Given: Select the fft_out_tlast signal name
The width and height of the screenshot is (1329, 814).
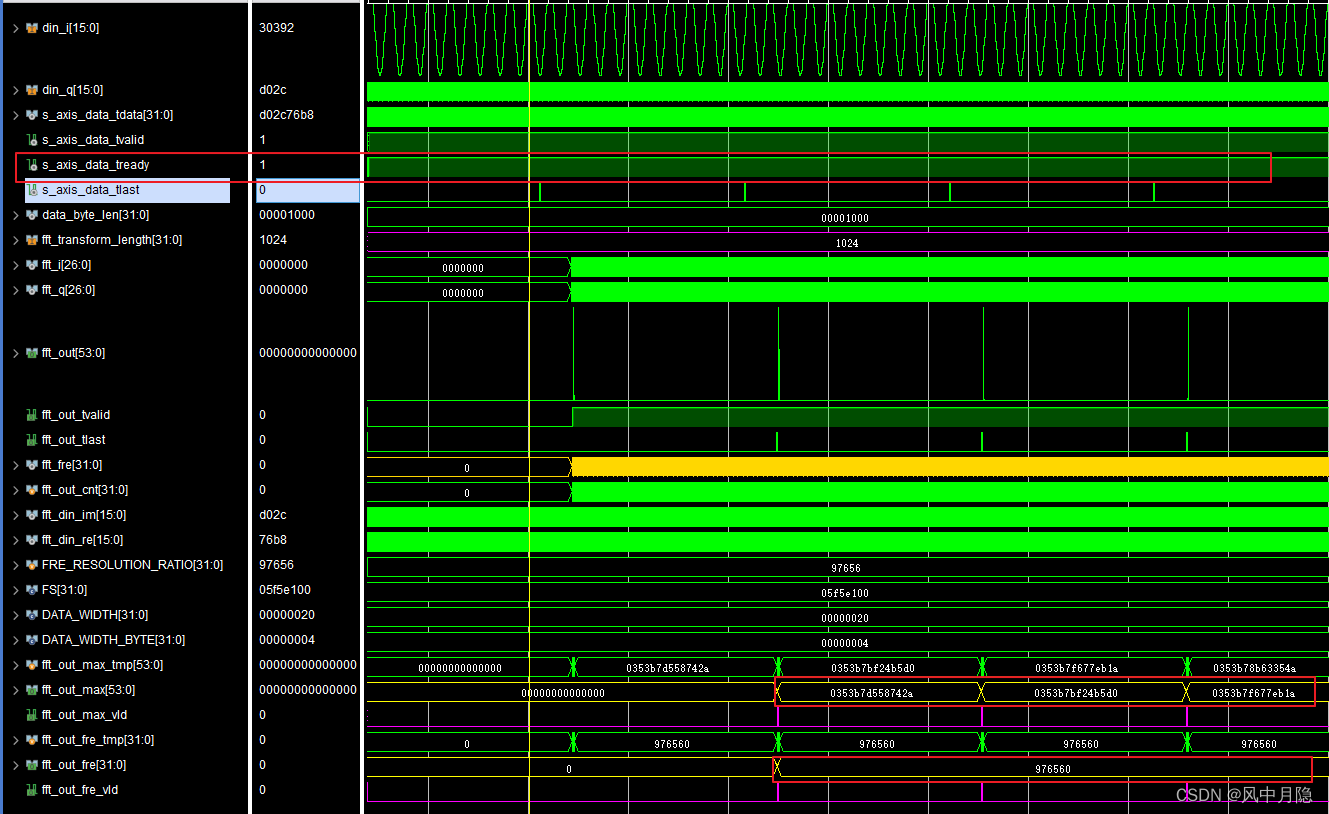Looking at the screenshot, I should (74, 440).
